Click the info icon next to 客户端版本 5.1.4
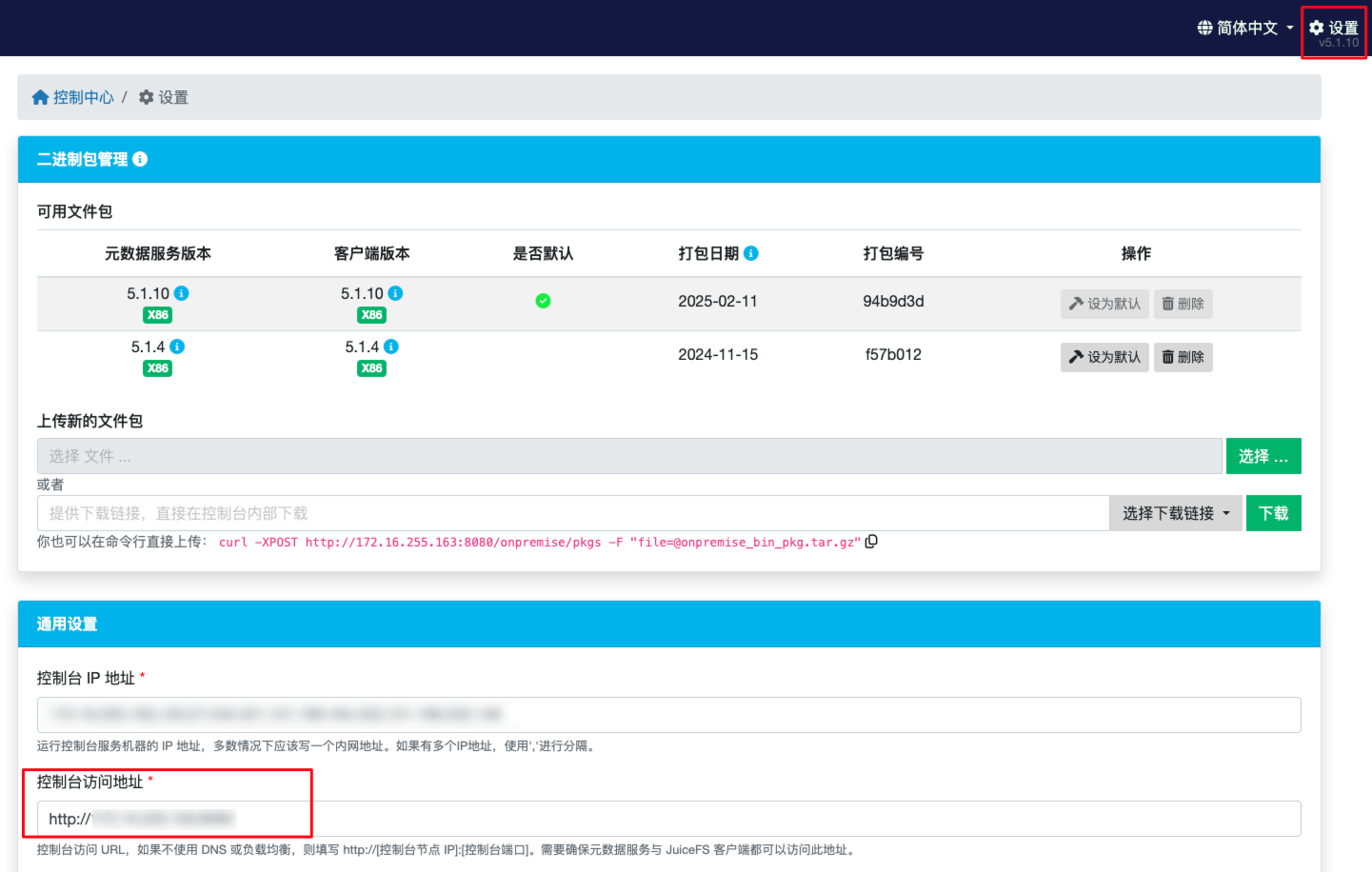 tap(392, 347)
